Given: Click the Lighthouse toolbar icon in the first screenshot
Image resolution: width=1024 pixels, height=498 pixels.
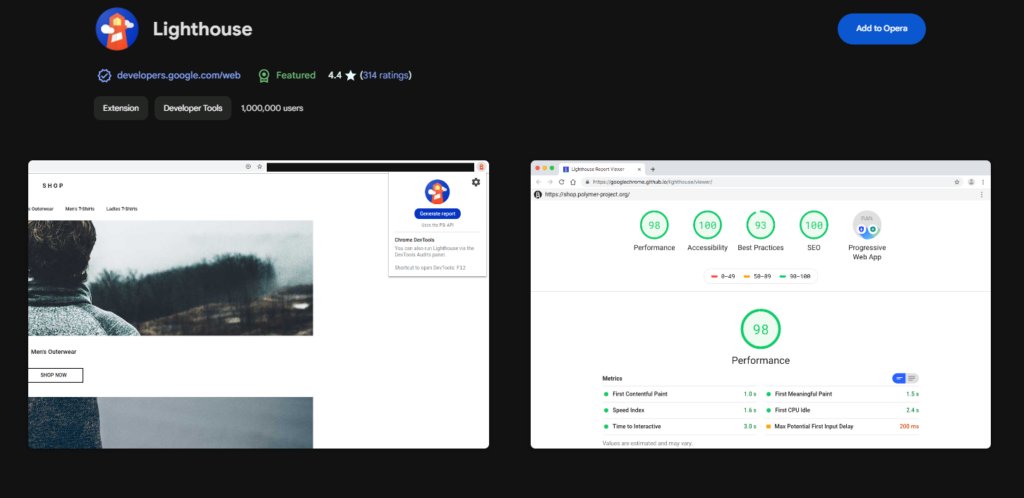Looking at the screenshot, I should 481,167.
